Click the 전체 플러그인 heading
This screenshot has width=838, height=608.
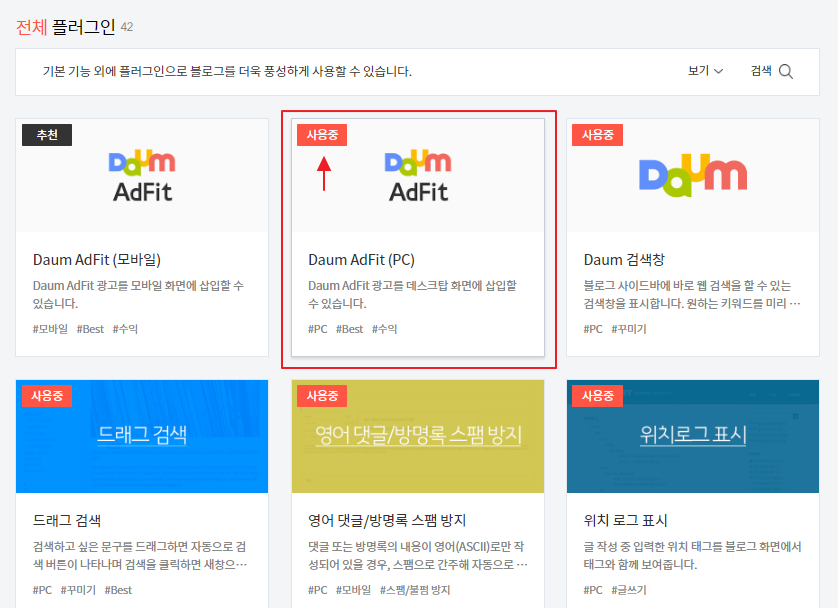65,27
